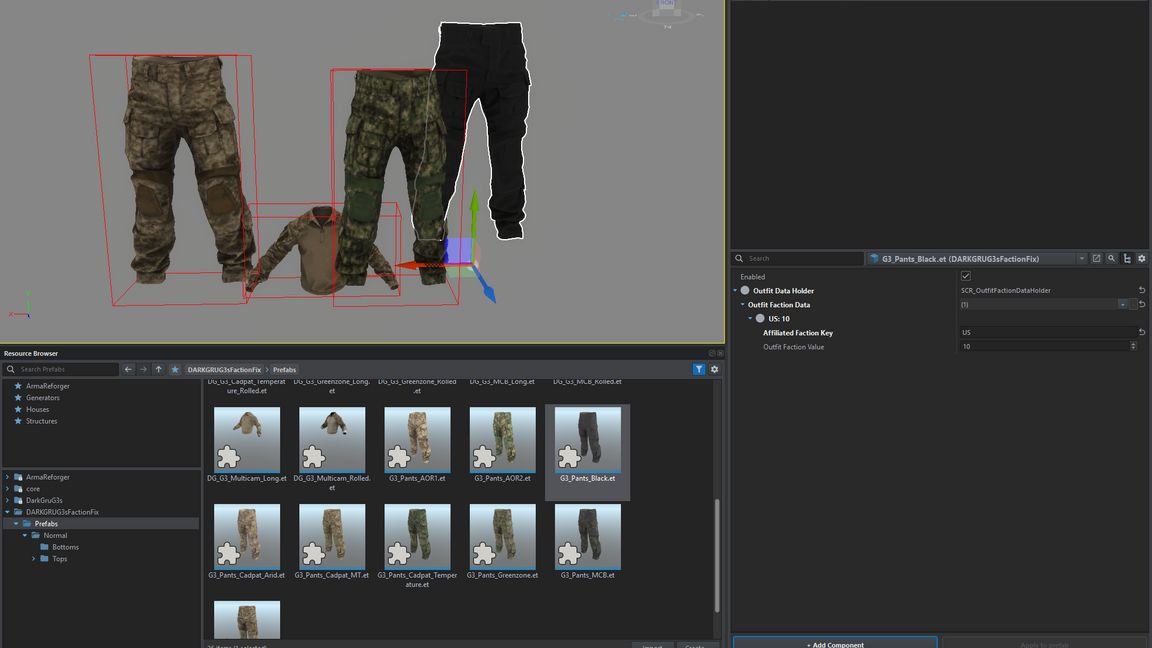Image resolution: width=1152 pixels, height=648 pixels.
Task: Click the properties panel settings gear
Action: click(1142, 258)
